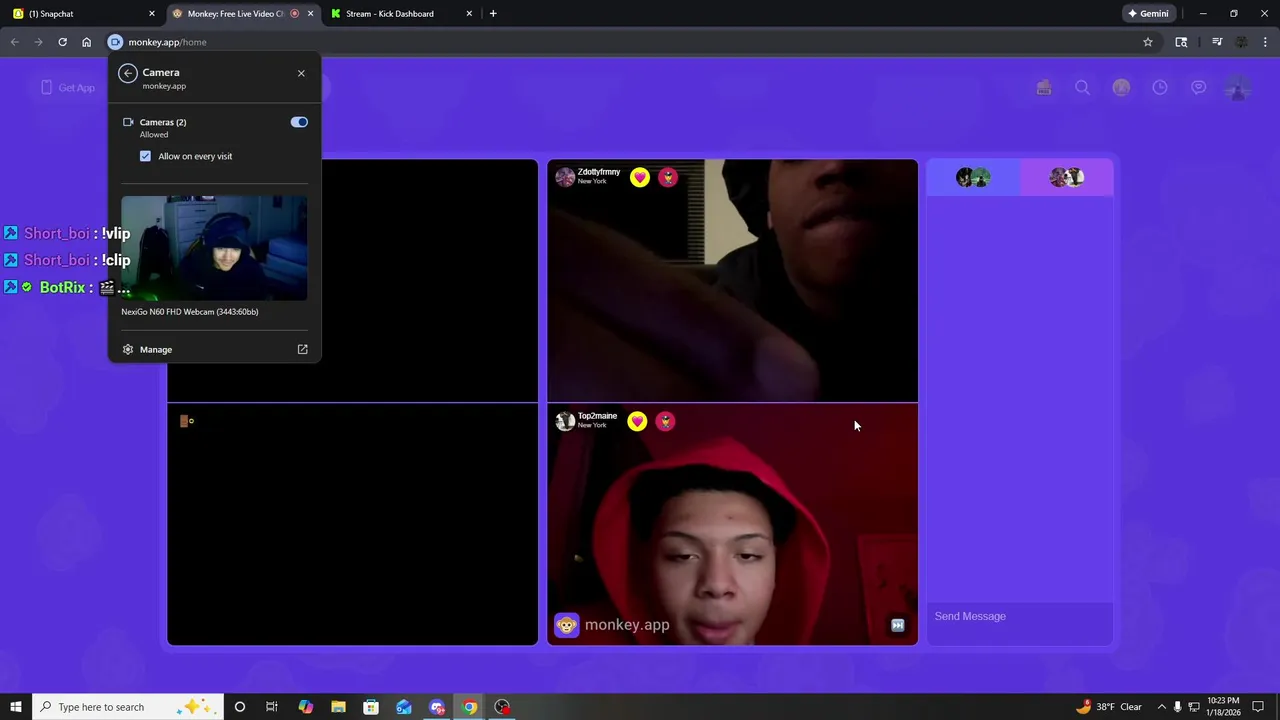Open the Chrome three-dot menu
1280x720 pixels.
tap(1266, 42)
